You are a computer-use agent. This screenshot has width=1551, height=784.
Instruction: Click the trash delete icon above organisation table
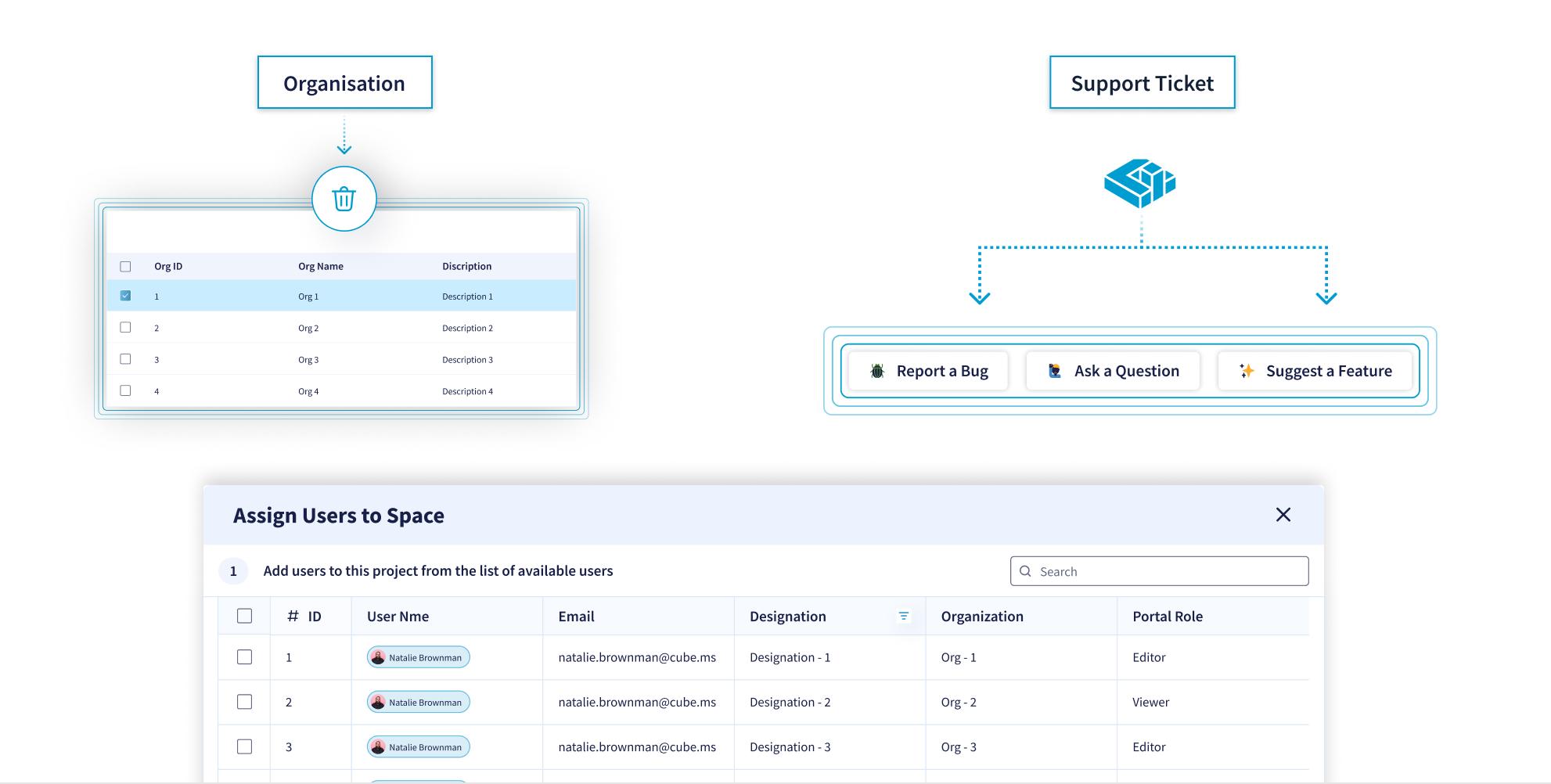[x=344, y=199]
